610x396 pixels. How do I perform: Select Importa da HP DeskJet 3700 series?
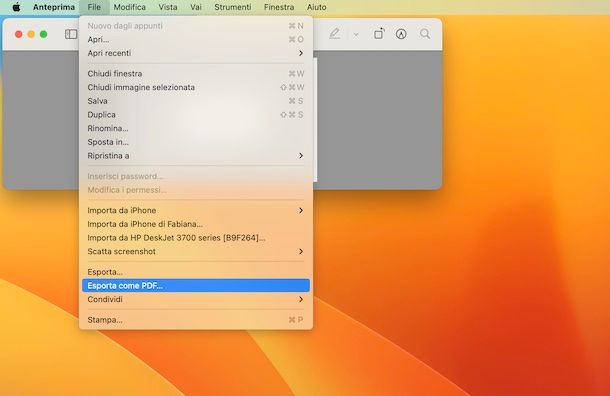(x=196, y=237)
